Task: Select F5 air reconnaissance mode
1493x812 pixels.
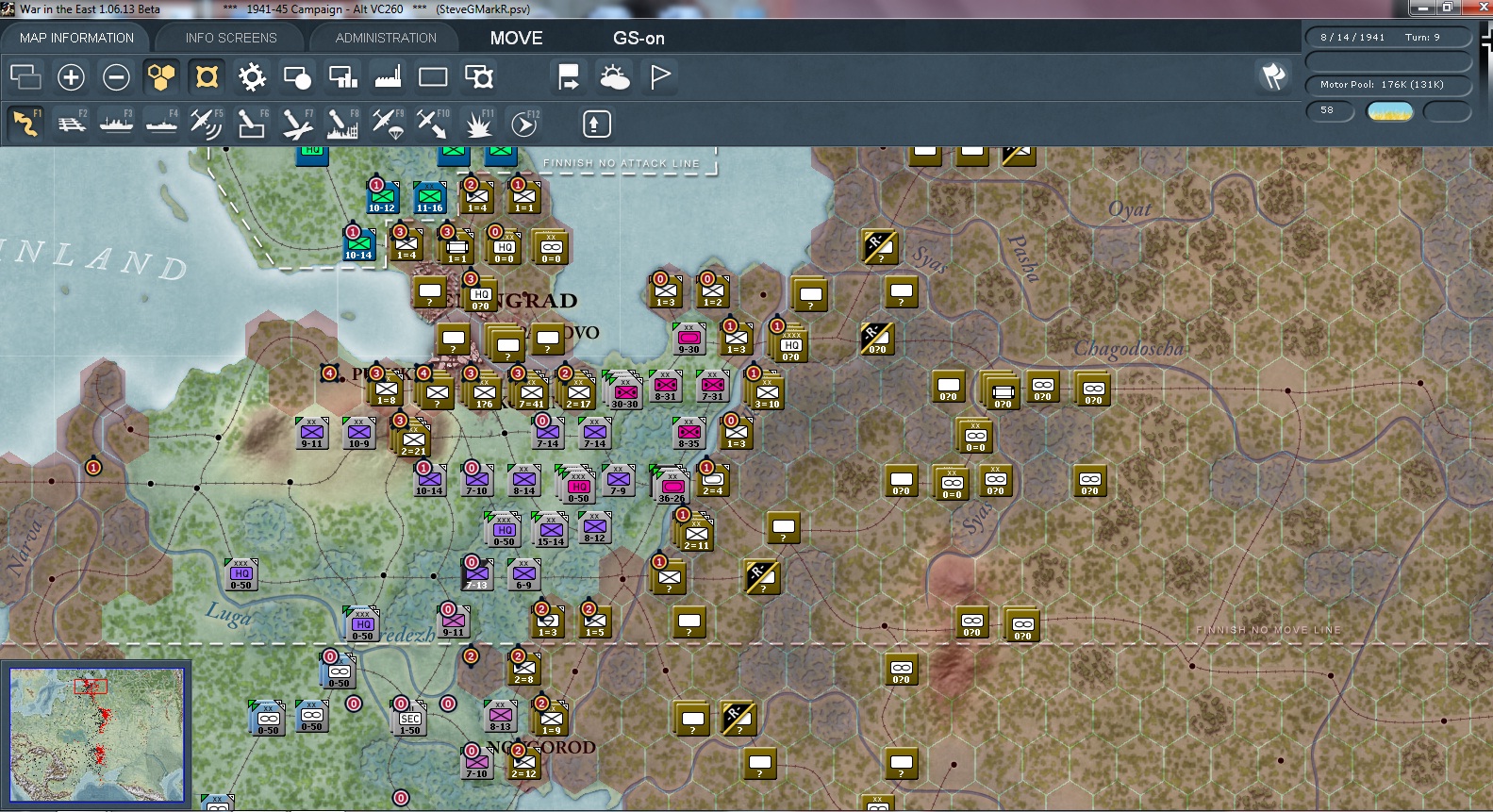Action: click(x=207, y=124)
